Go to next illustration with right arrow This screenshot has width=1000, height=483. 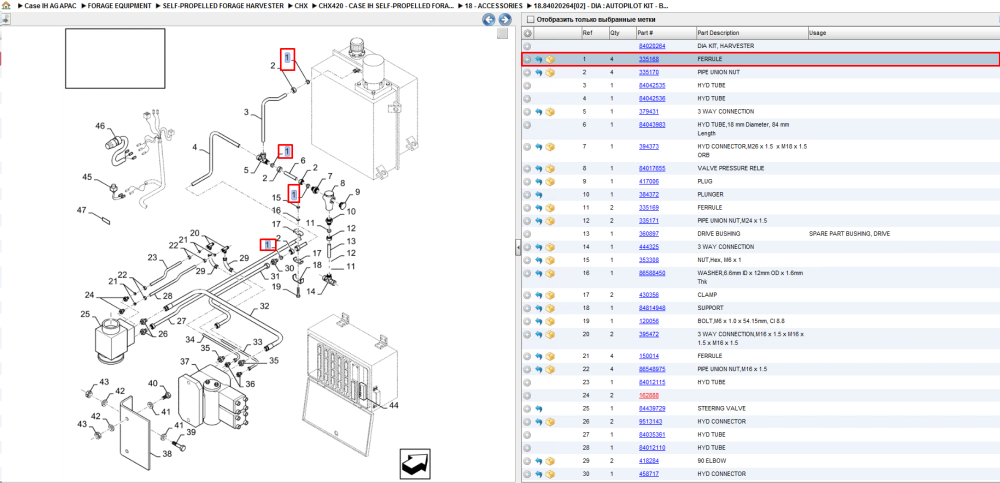(x=504, y=20)
